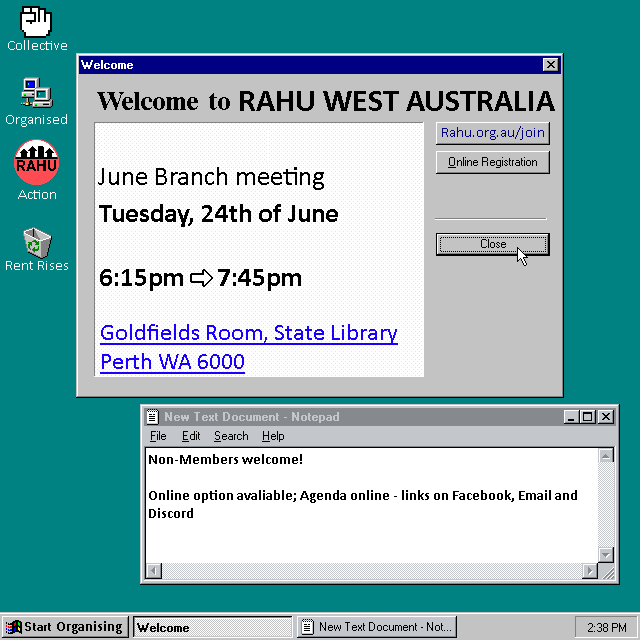Click the 2:38 PM taskbar clock
Viewport: 640px width, 640px height.
(606, 627)
